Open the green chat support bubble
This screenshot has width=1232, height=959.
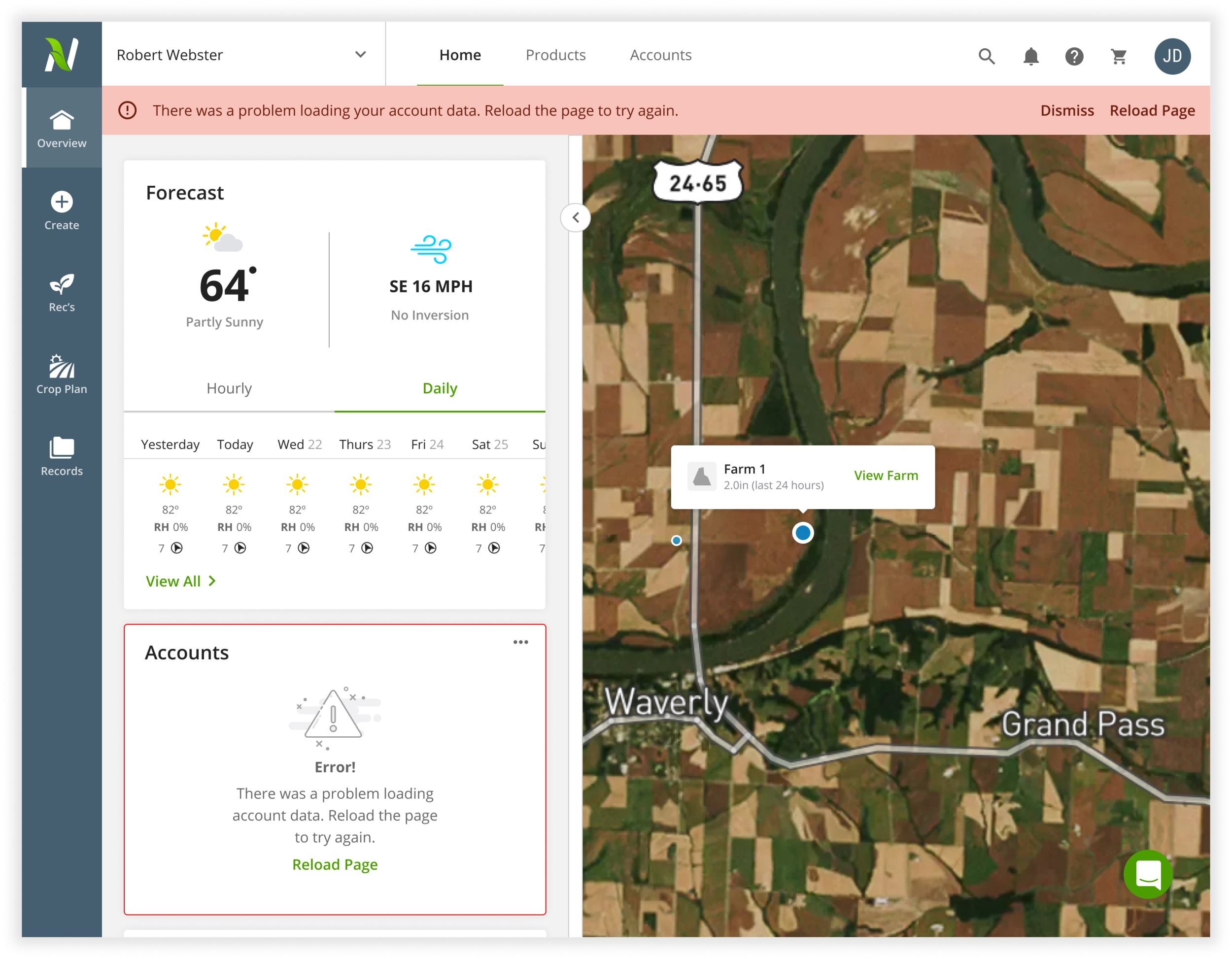click(x=1147, y=874)
